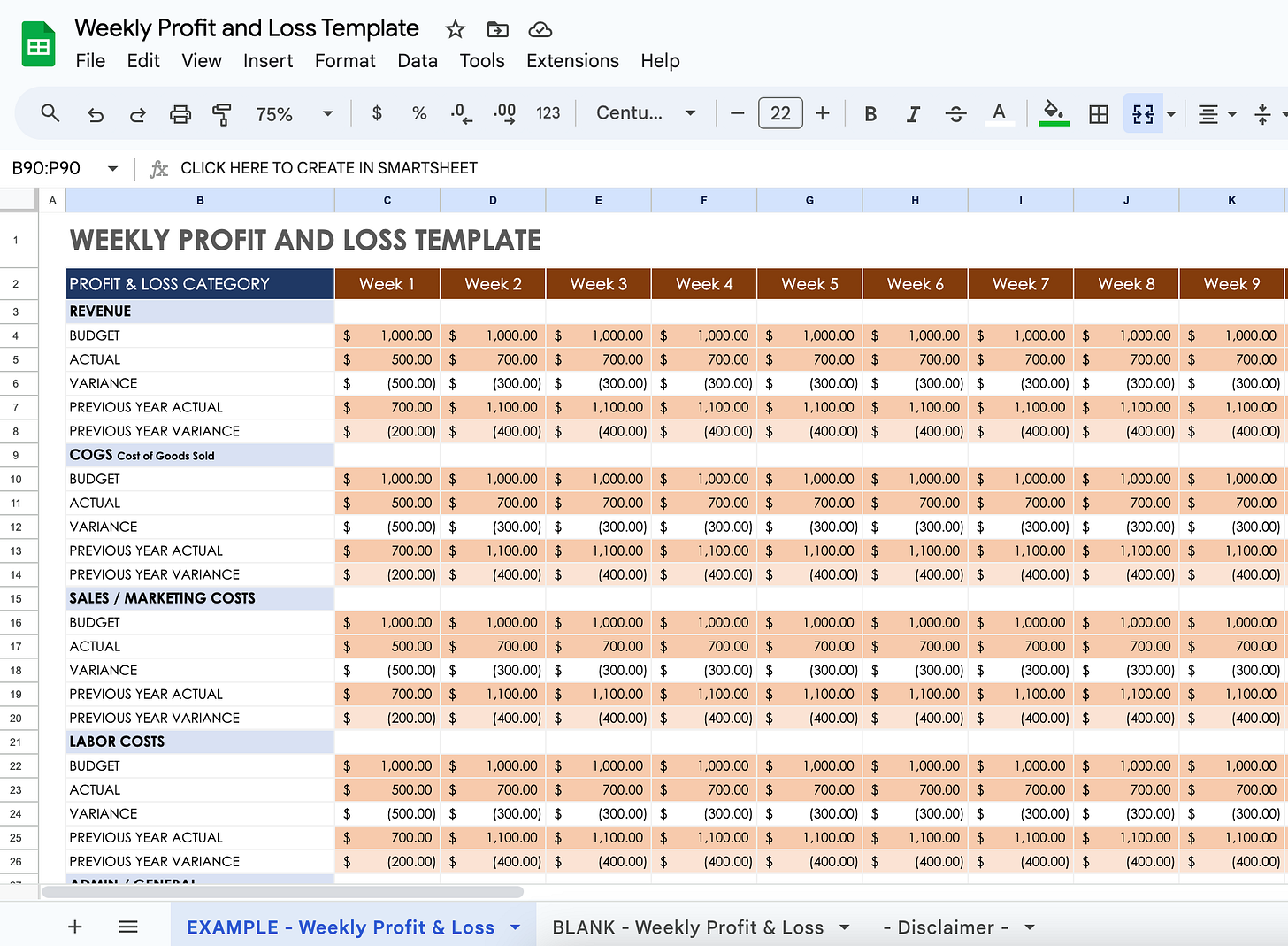
Task: Increase decimal places
Action: (x=505, y=113)
